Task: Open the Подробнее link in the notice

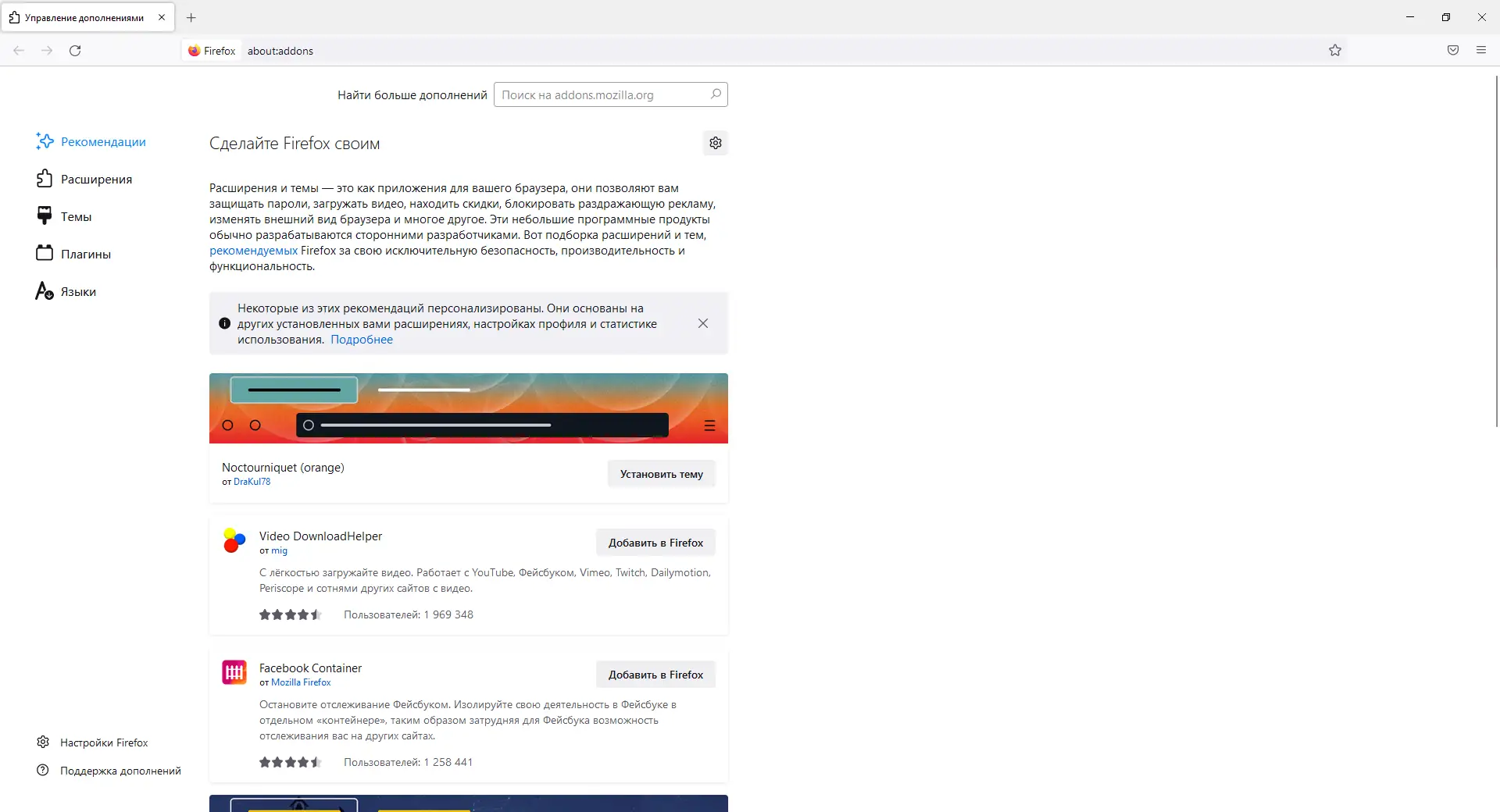Action: [361, 340]
